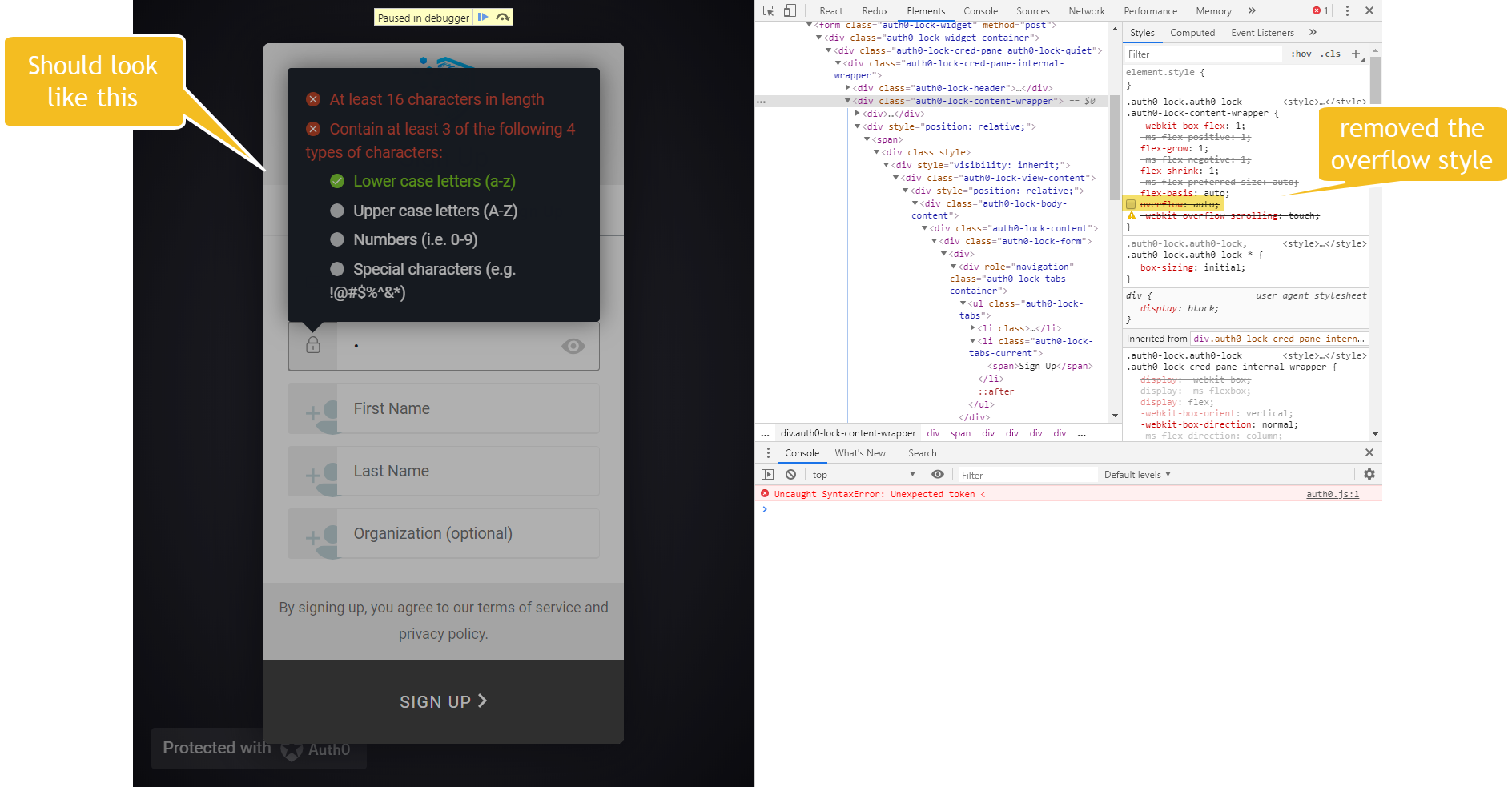Toggle the :hov element state panel
This screenshot has width=1512, height=787.
point(1301,54)
